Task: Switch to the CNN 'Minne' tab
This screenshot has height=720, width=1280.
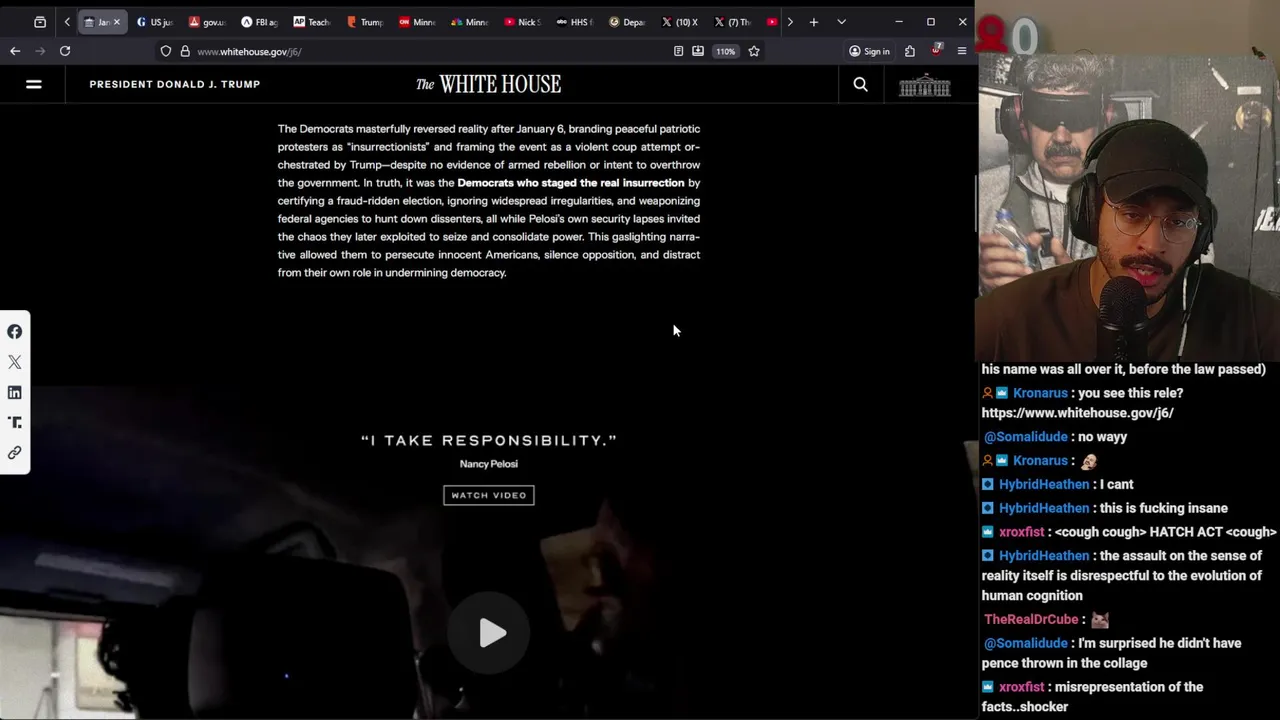Action: (417, 22)
